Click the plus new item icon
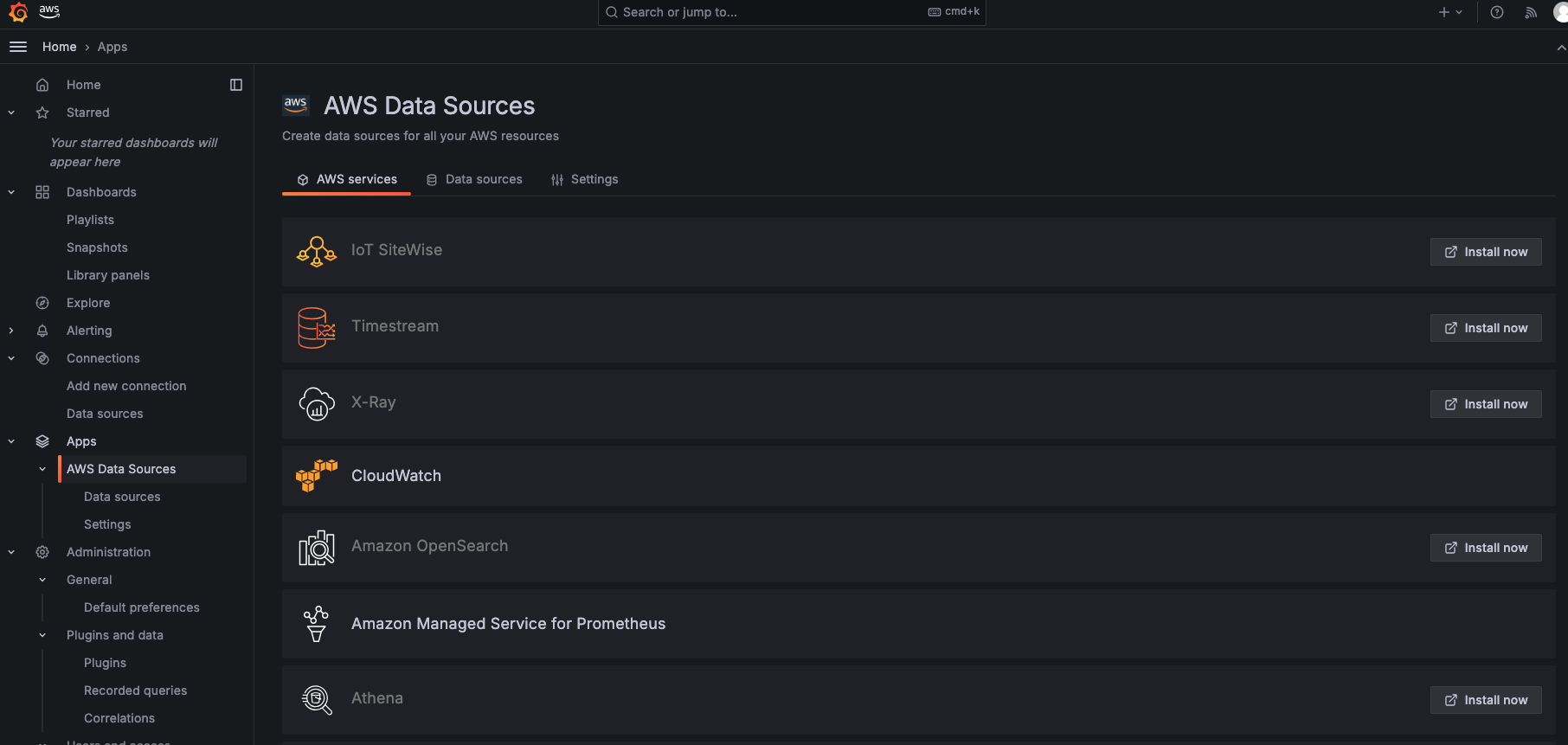Image resolution: width=1568 pixels, height=745 pixels. point(1443,12)
